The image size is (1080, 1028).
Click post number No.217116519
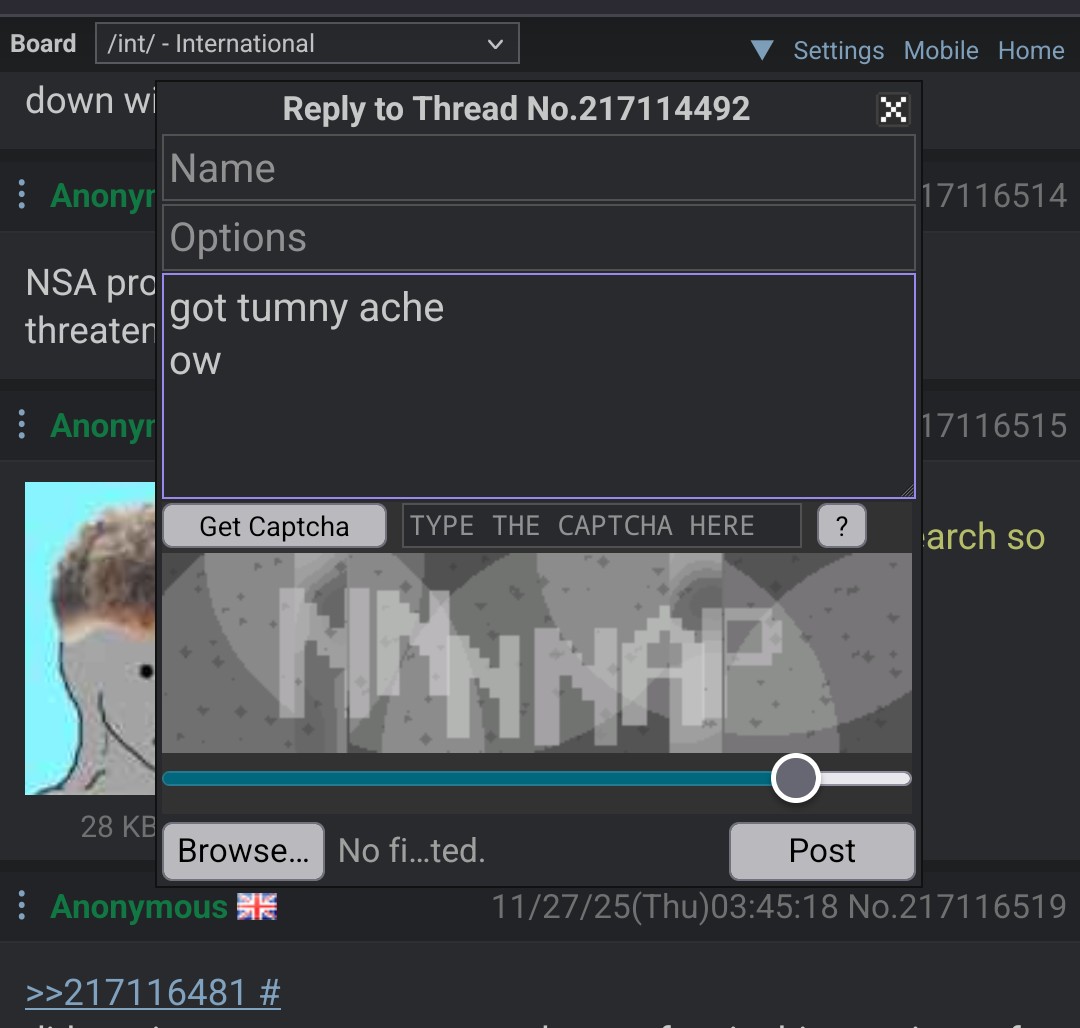957,906
